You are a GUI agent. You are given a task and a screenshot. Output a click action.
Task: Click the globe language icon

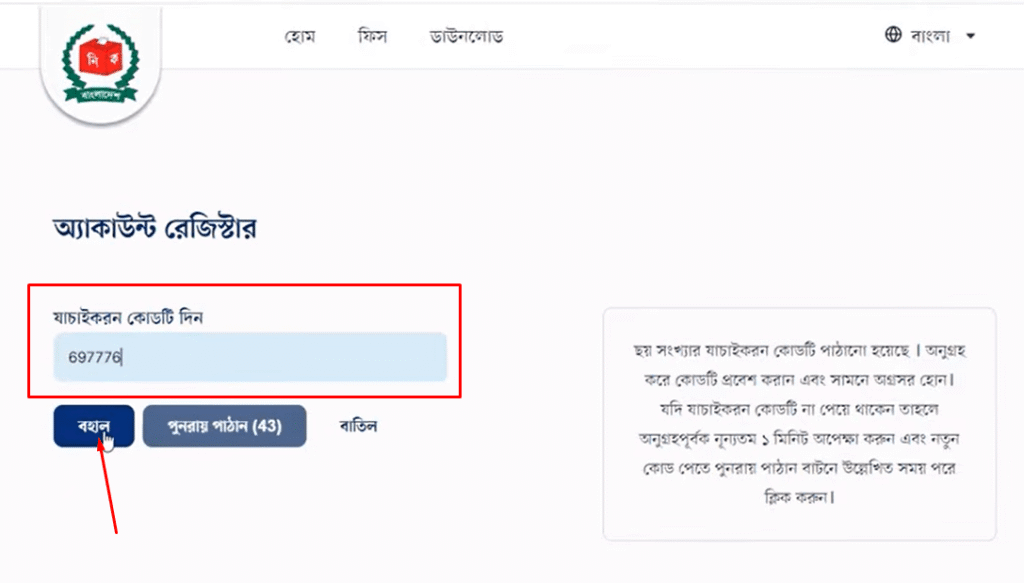pyautogui.click(x=893, y=35)
